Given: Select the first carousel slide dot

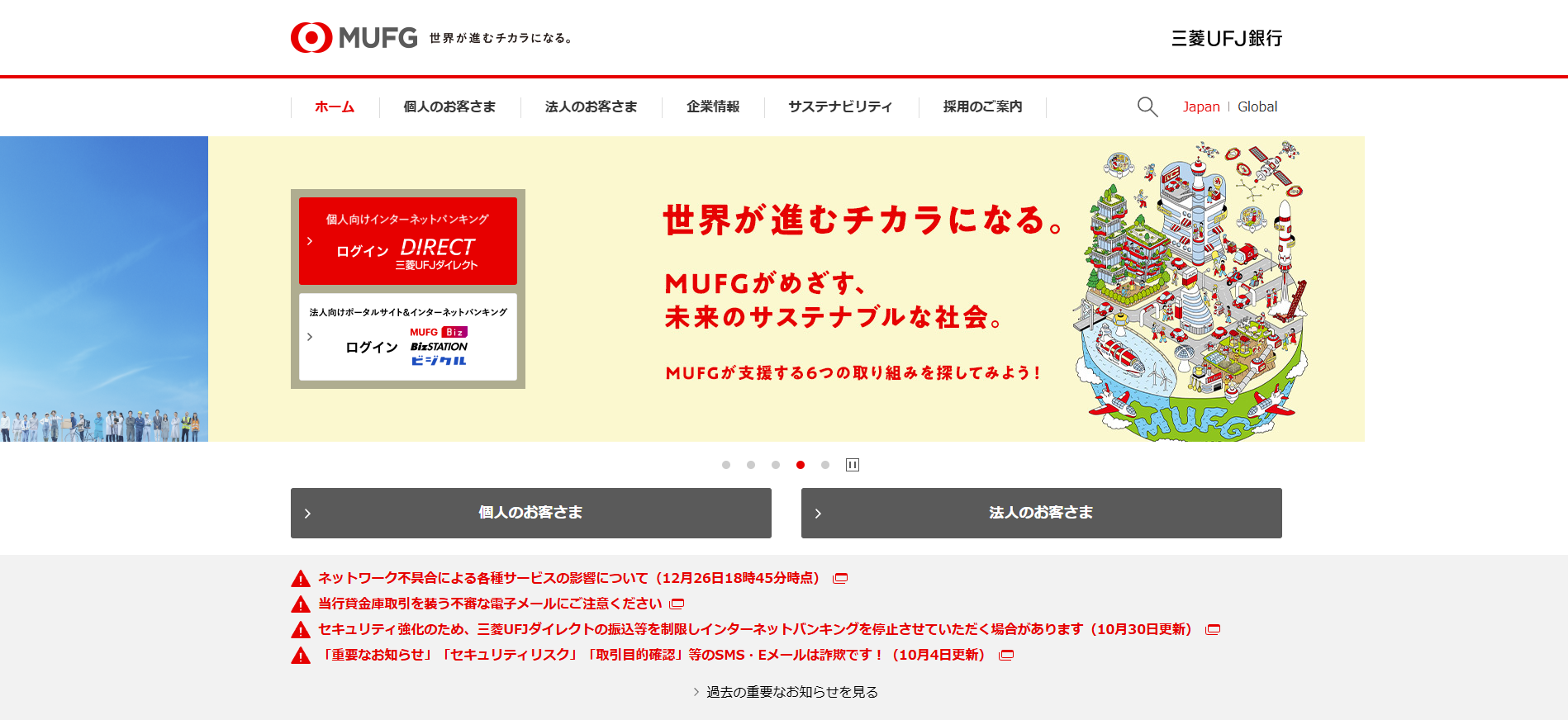Looking at the screenshot, I should click(726, 465).
